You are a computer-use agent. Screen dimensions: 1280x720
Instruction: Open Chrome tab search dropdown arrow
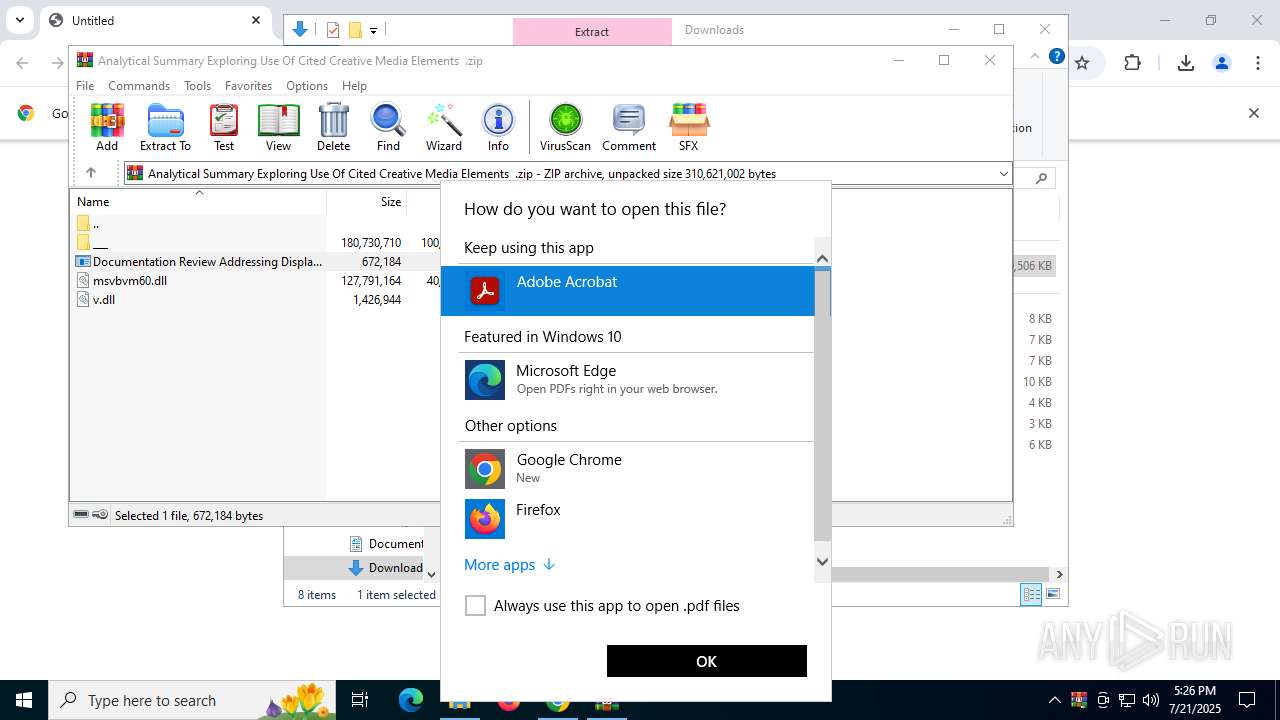20,20
